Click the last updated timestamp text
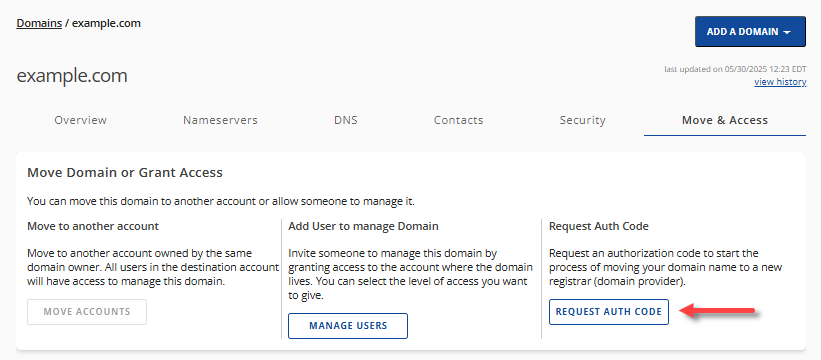 pyautogui.click(x=735, y=69)
